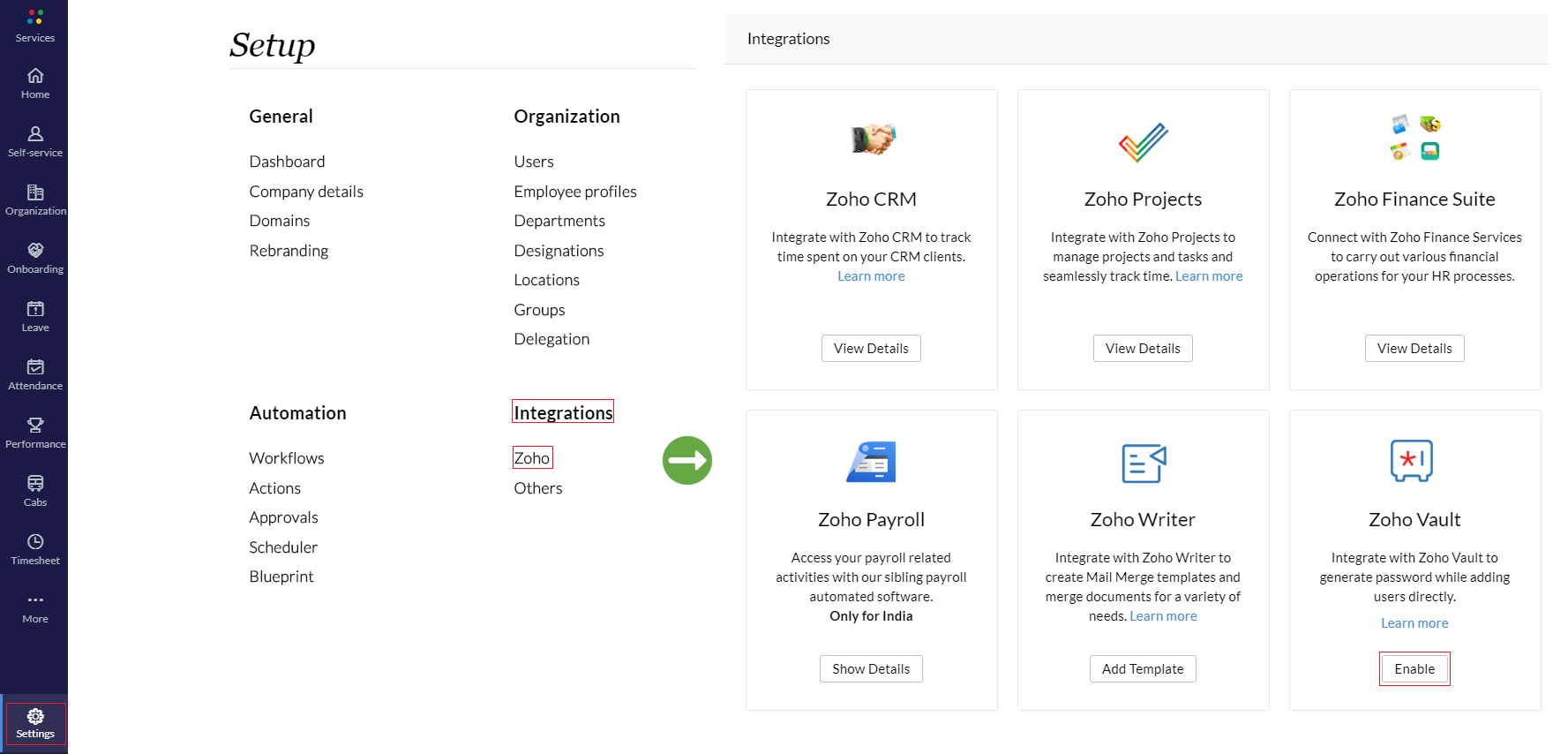Open the Services app switcher icon
The height and width of the screenshot is (754, 1568).
35,17
